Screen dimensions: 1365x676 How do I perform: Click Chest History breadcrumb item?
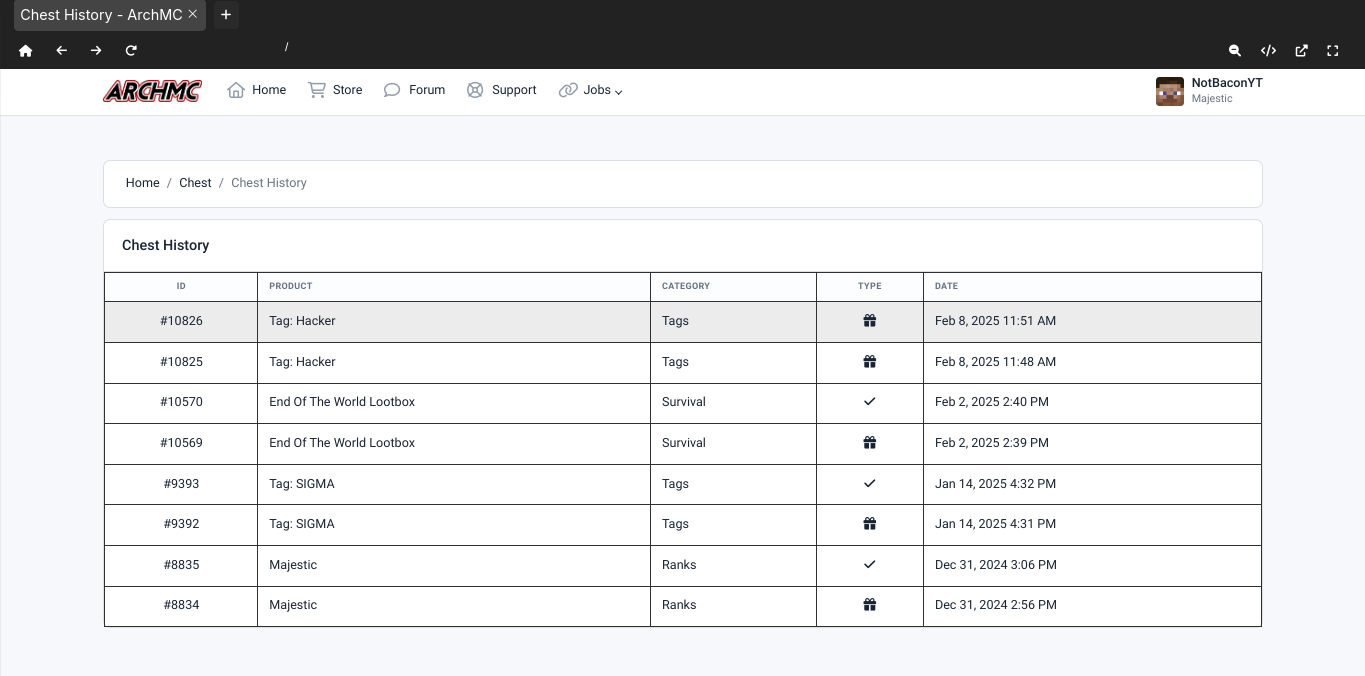tap(269, 183)
